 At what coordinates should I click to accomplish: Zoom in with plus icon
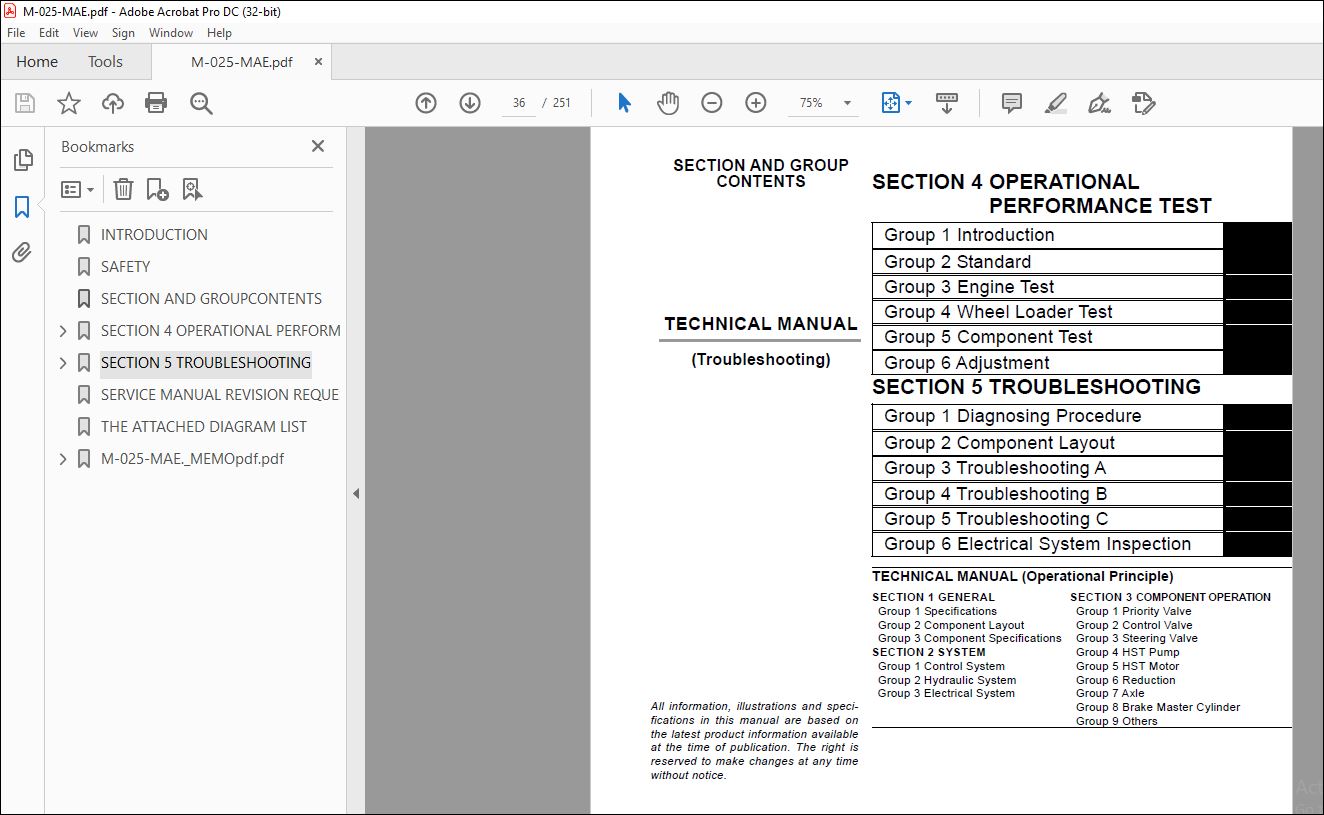[x=756, y=103]
